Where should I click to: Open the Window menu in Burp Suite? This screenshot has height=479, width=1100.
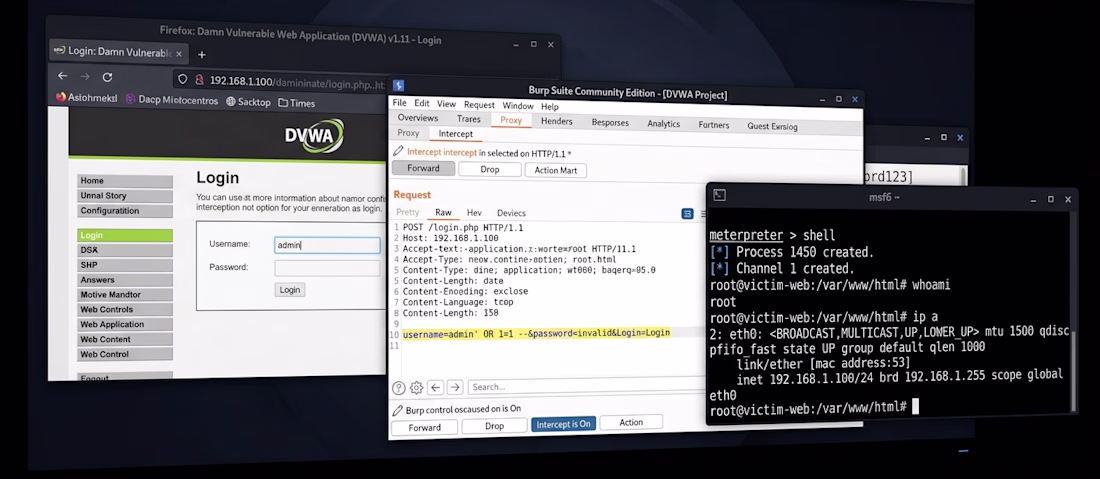click(518, 106)
